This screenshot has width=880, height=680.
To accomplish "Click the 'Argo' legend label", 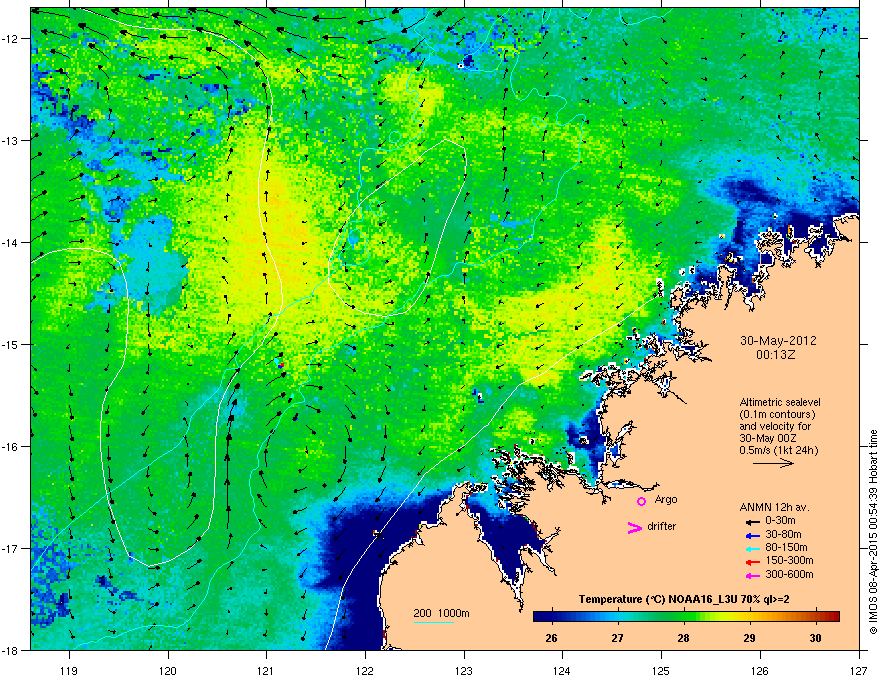I will click(666, 499).
